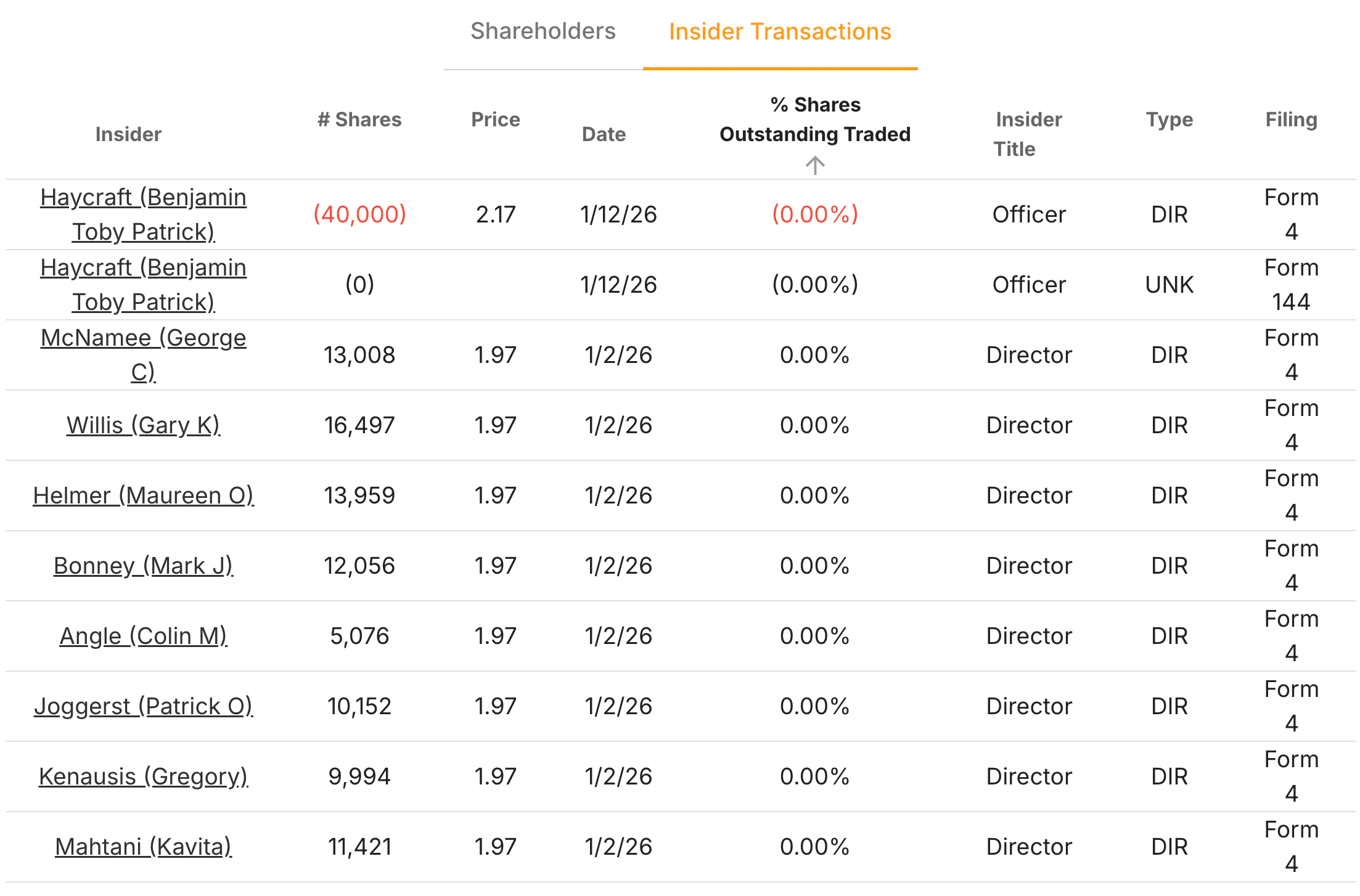Open Haycraft (Benjamin Toby Patrick) insider profile

(143, 214)
